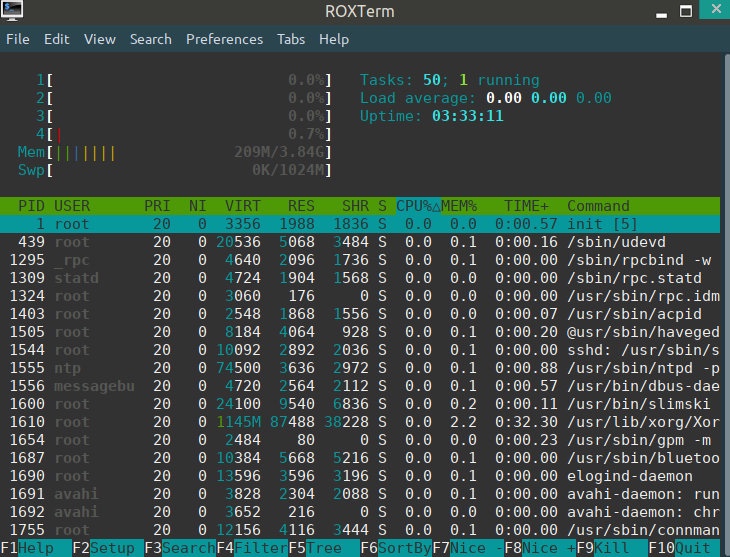This screenshot has width=730, height=557.
Task: Activate F4 Filter in function bar
Action: point(252,548)
